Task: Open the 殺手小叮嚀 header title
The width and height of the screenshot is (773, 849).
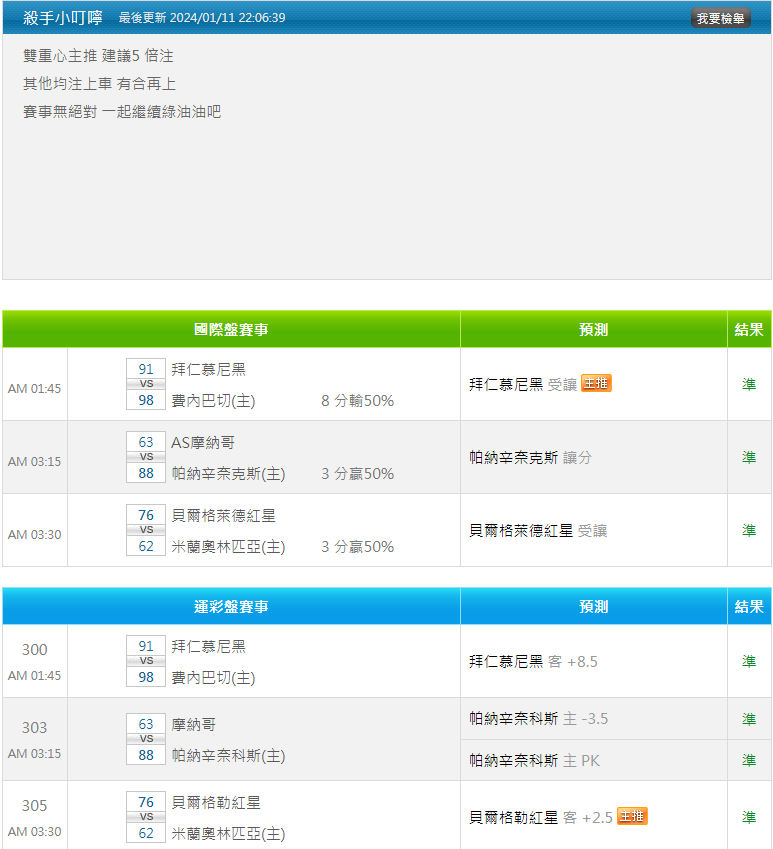Action: 63,18
